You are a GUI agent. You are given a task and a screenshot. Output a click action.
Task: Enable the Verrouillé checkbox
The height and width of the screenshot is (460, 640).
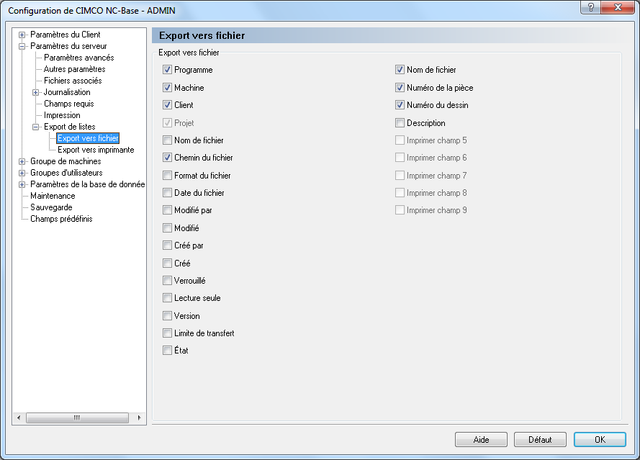tap(167, 280)
